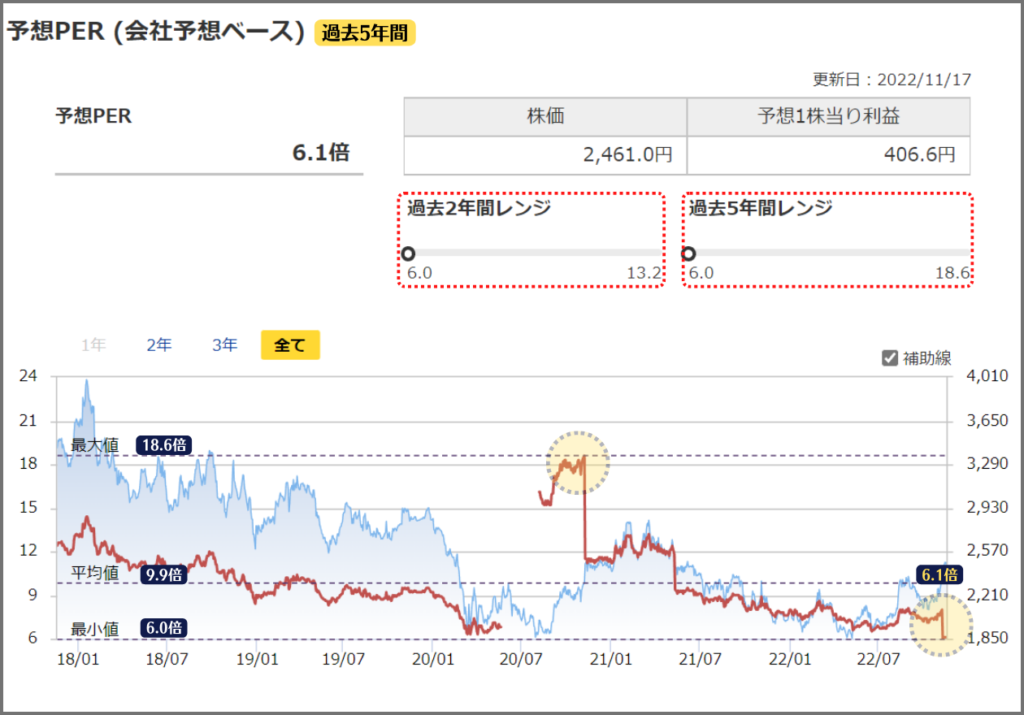Viewport: 1024px width, 715px height.
Task: Click the 更新日 2022/11/17 text
Action: tap(891, 80)
